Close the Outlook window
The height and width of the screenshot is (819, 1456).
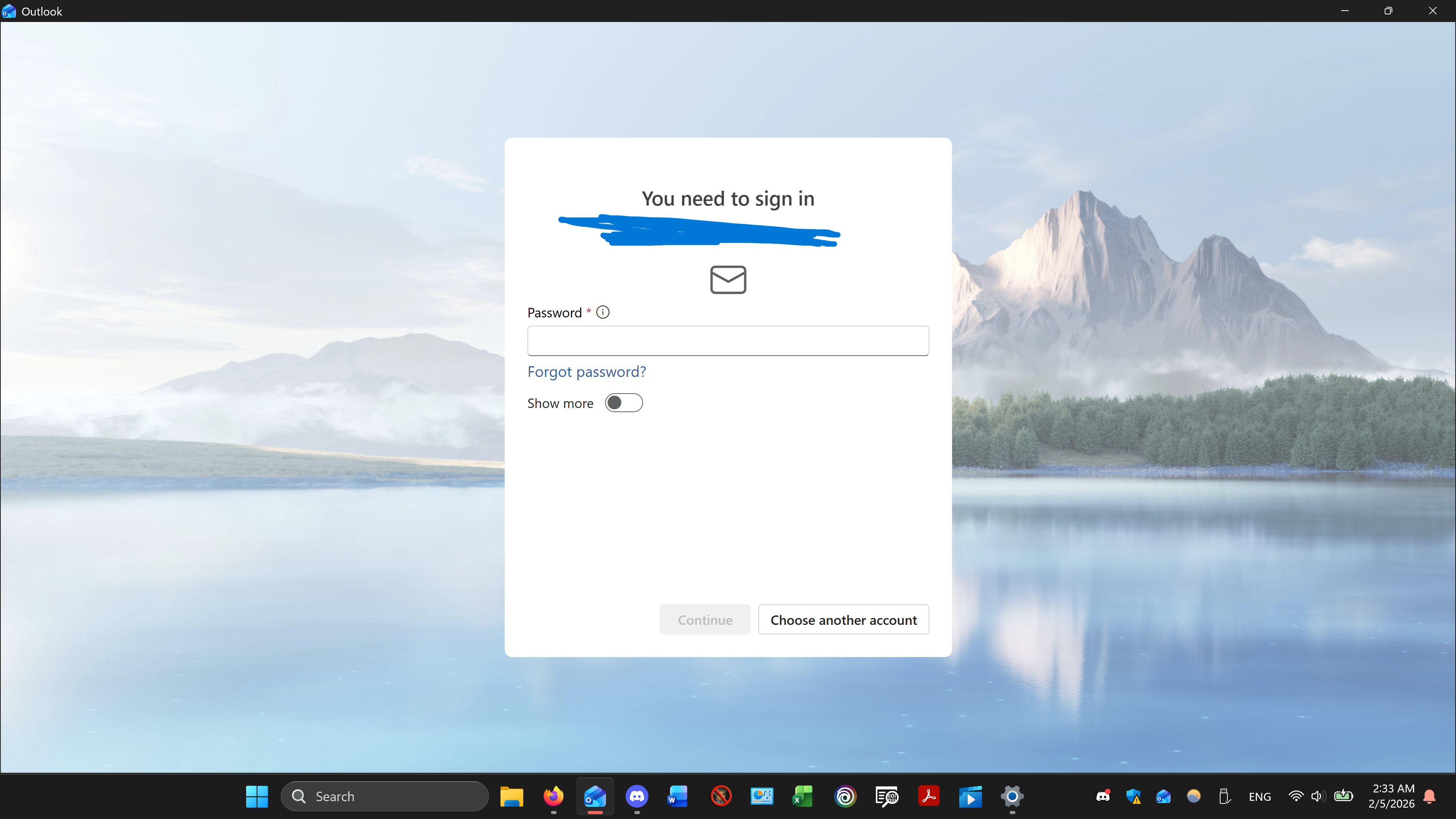(1432, 11)
